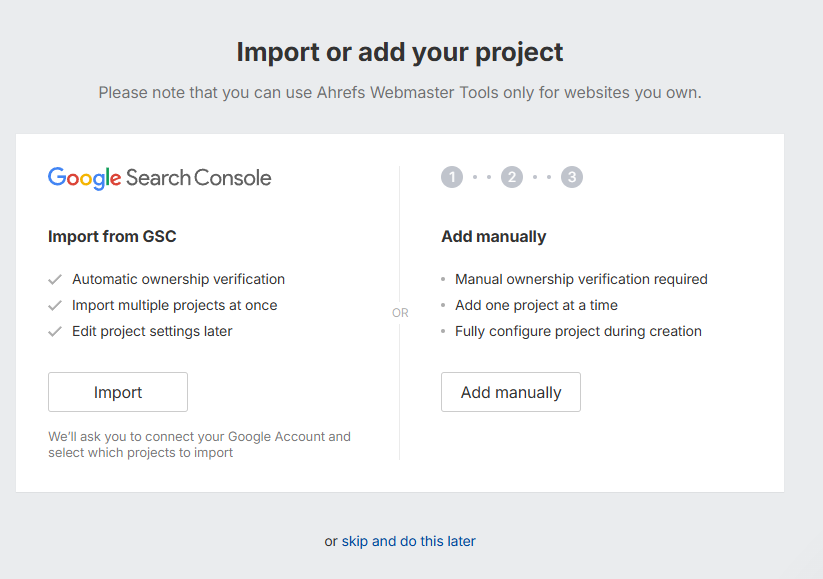Click the Google Search Console logo
The width and height of the screenshot is (823, 579).
coord(160,178)
